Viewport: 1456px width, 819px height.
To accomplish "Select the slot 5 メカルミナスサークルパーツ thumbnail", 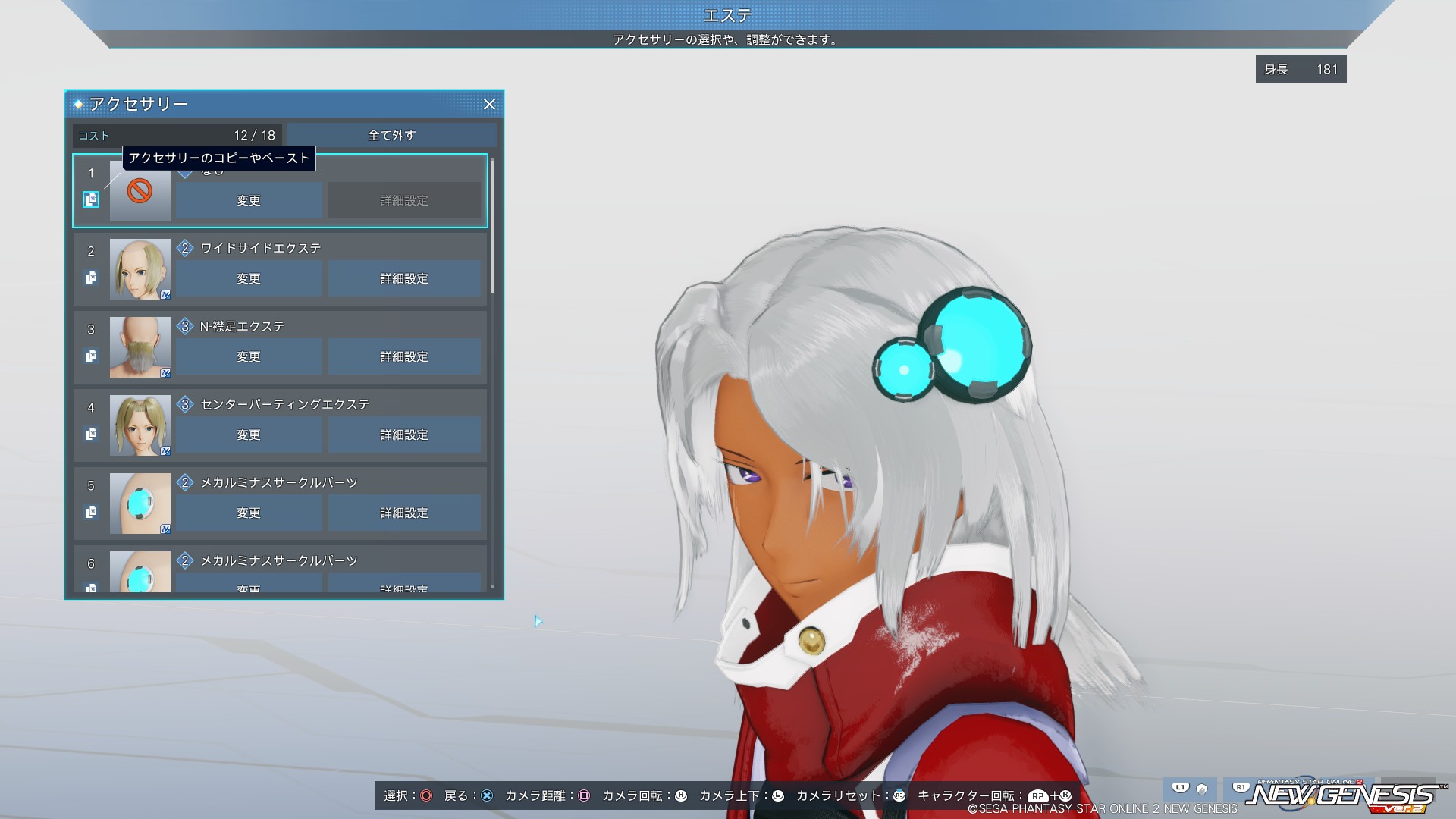I will pyautogui.click(x=140, y=504).
